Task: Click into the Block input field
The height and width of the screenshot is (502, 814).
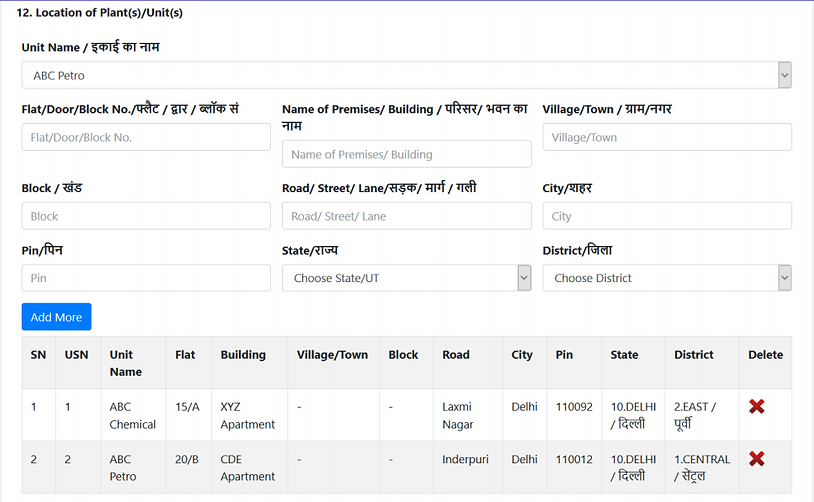Action: coord(146,216)
